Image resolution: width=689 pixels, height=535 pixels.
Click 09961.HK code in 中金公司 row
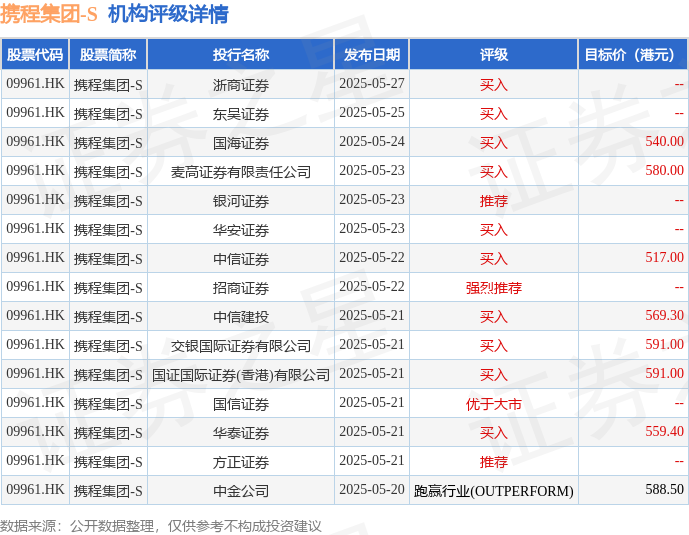point(35,489)
